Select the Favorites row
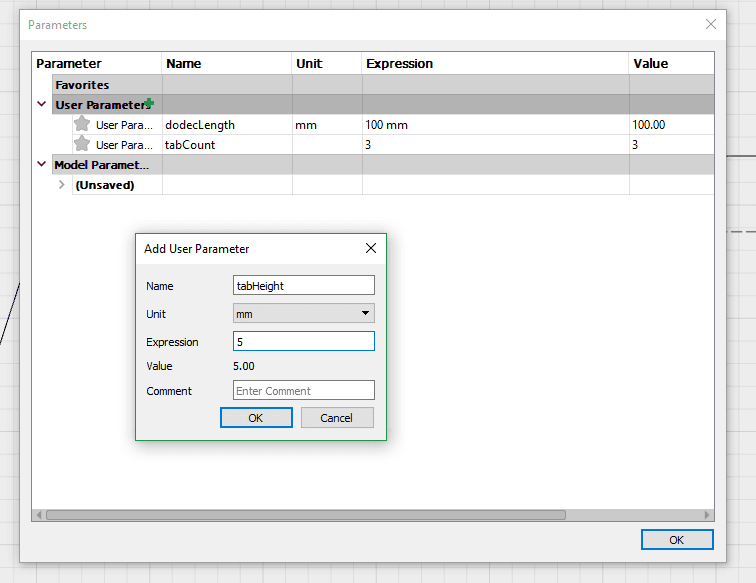The width and height of the screenshot is (756, 583). (x=383, y=85)
